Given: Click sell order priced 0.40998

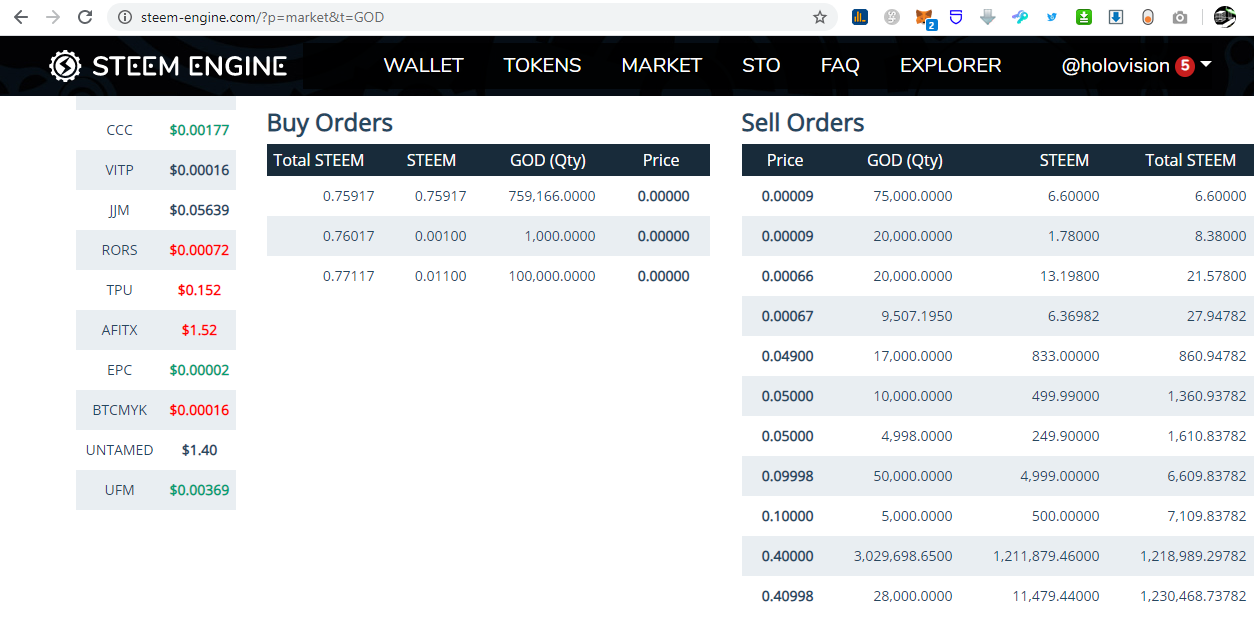Looking at the screenshot, I should tap(998, 596).
